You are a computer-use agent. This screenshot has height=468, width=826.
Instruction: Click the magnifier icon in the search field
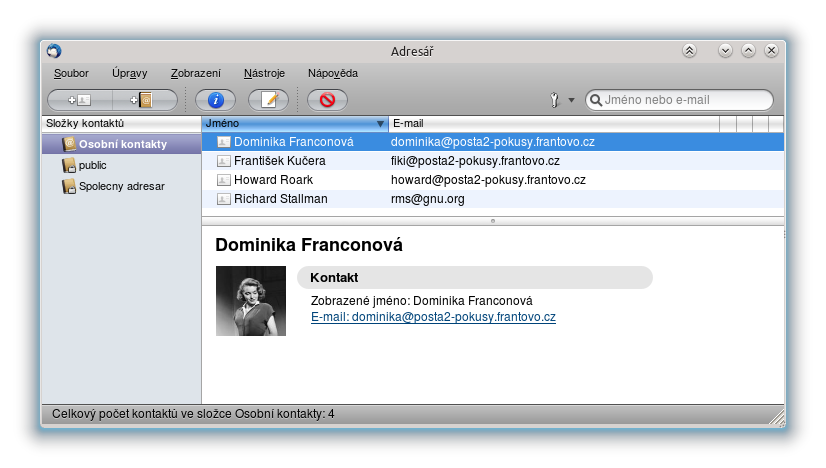595,100
